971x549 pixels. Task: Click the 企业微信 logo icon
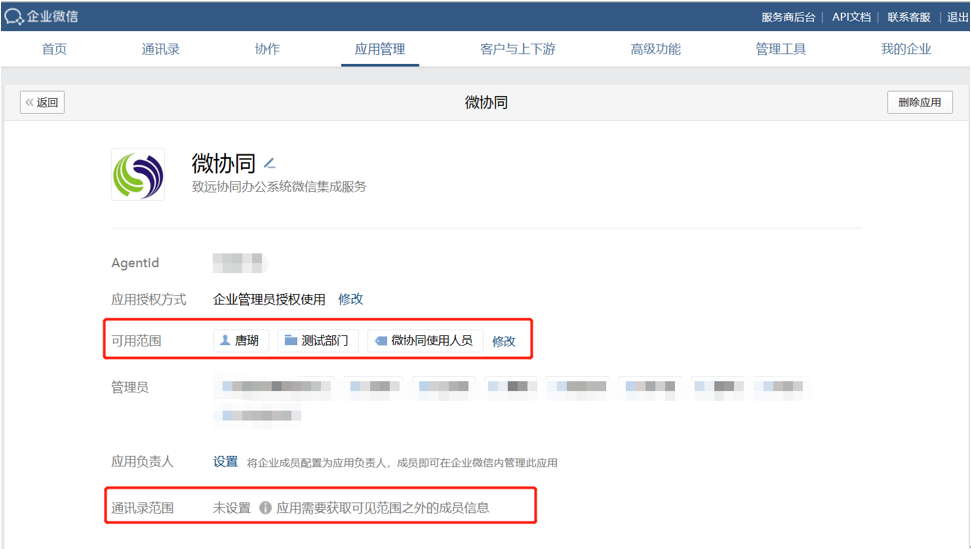pos(13,17)
